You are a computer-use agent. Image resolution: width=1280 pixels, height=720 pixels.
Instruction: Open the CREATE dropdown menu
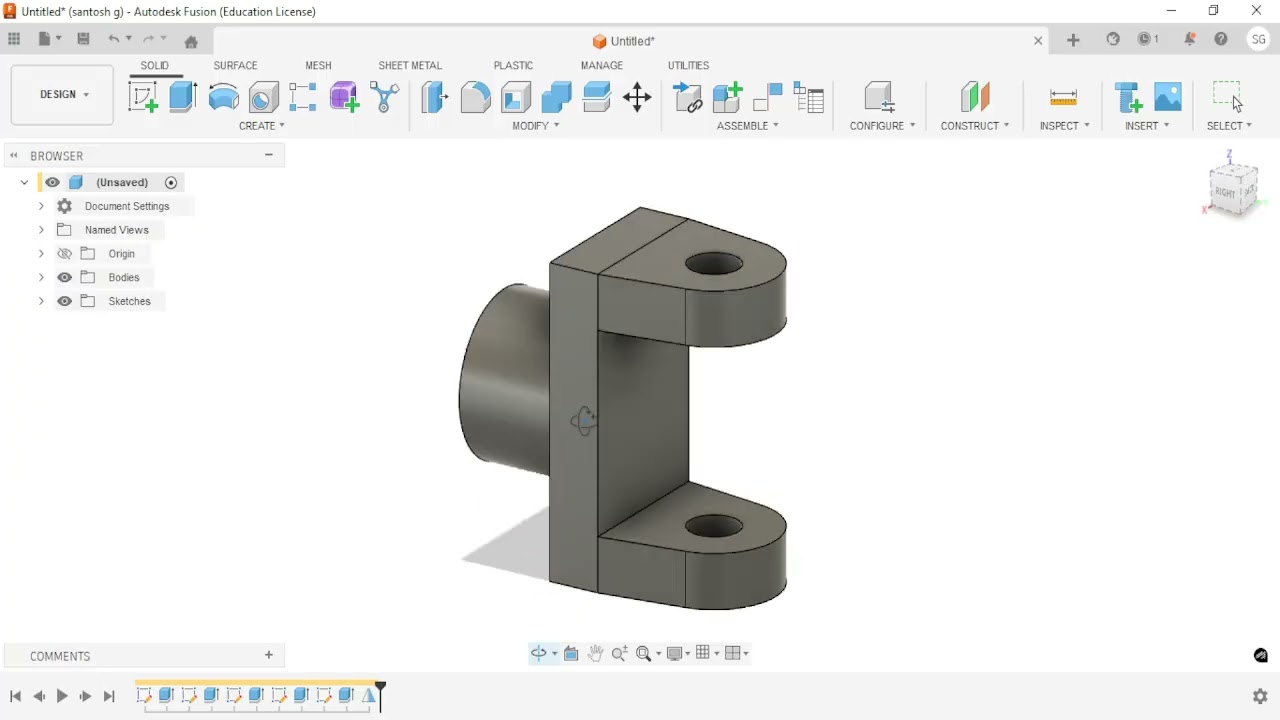[262, 126]
